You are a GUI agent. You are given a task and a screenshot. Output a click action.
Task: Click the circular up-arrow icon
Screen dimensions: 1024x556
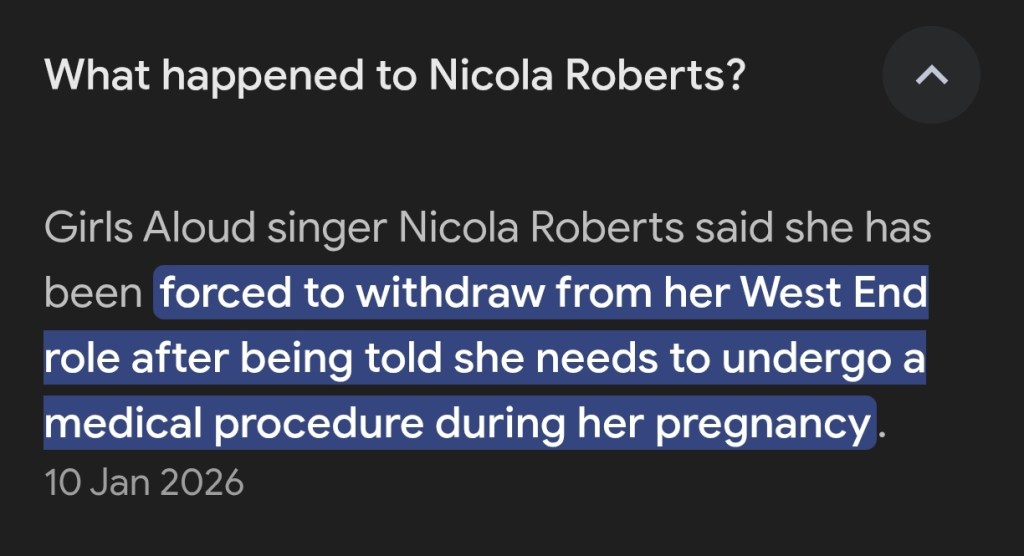(931, 76)
